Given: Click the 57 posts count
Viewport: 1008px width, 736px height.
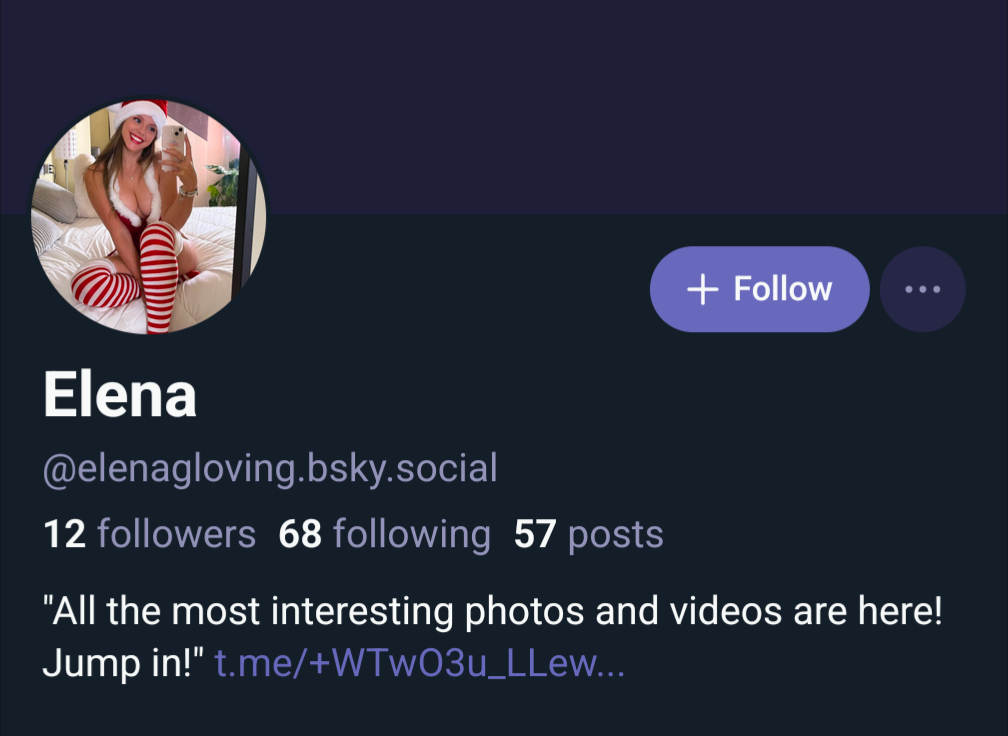Looking at the screenshot, I should (588, 534).
